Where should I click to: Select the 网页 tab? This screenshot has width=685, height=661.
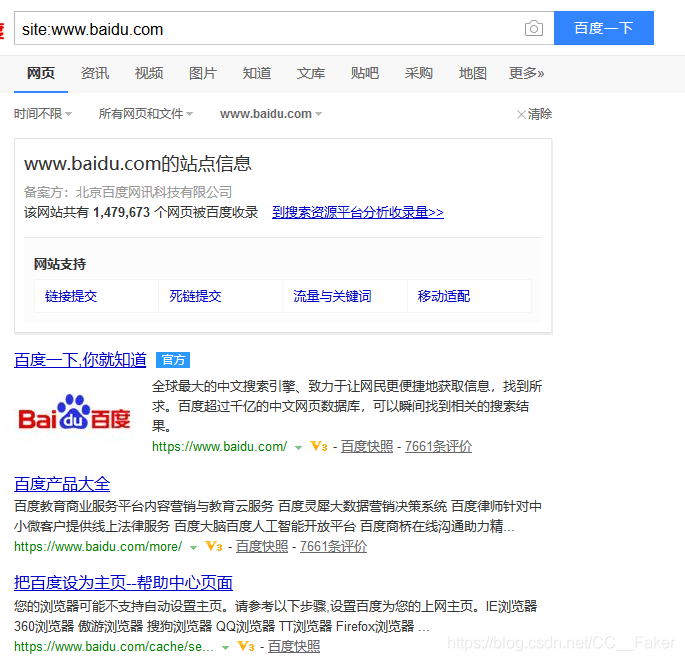point(41,73)
